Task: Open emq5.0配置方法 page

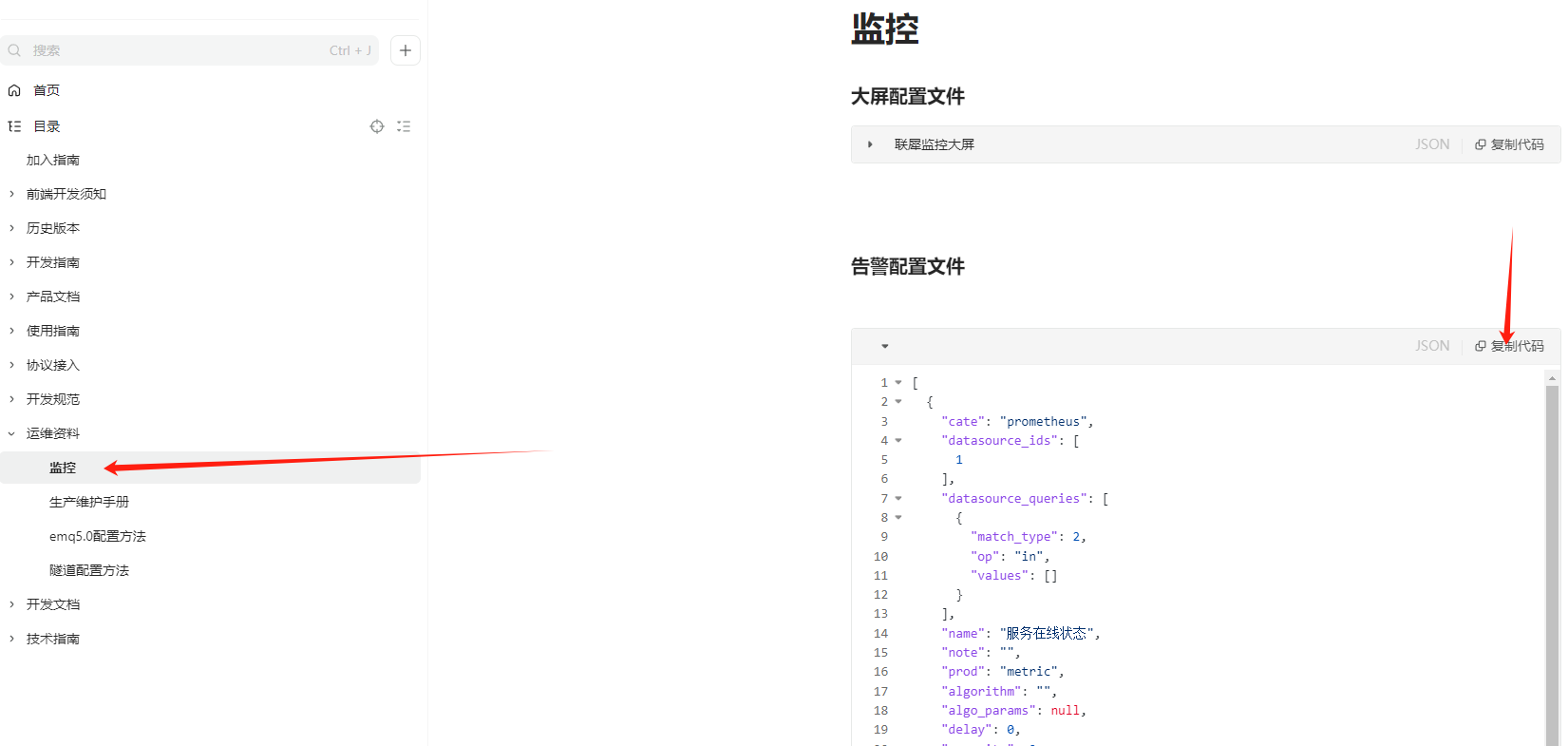Action: coord(98,536)
